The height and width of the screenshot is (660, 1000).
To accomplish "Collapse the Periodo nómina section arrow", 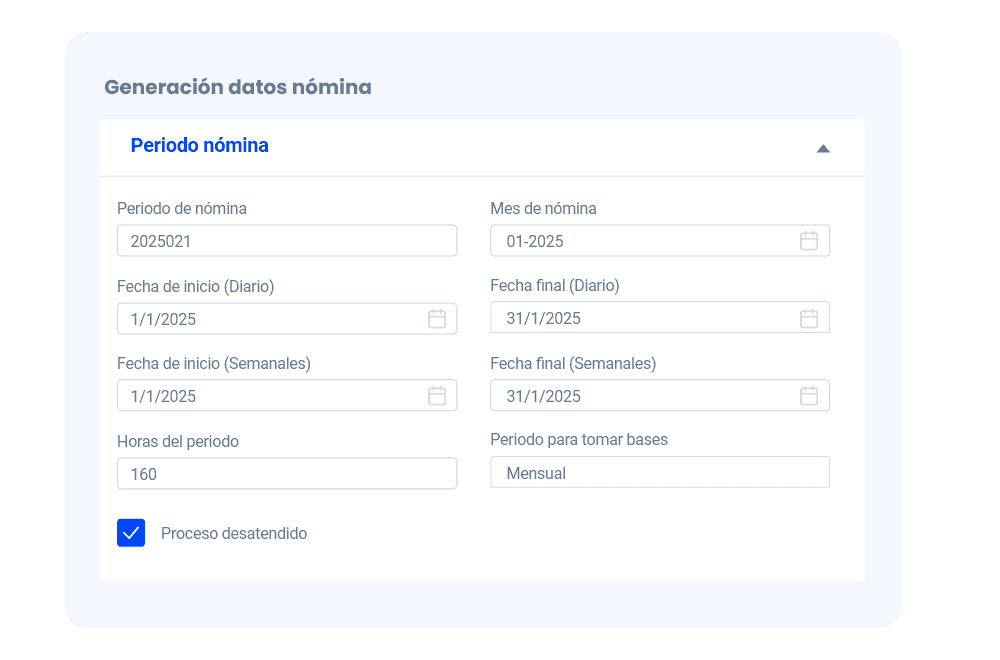I will (x=823, y=148).
